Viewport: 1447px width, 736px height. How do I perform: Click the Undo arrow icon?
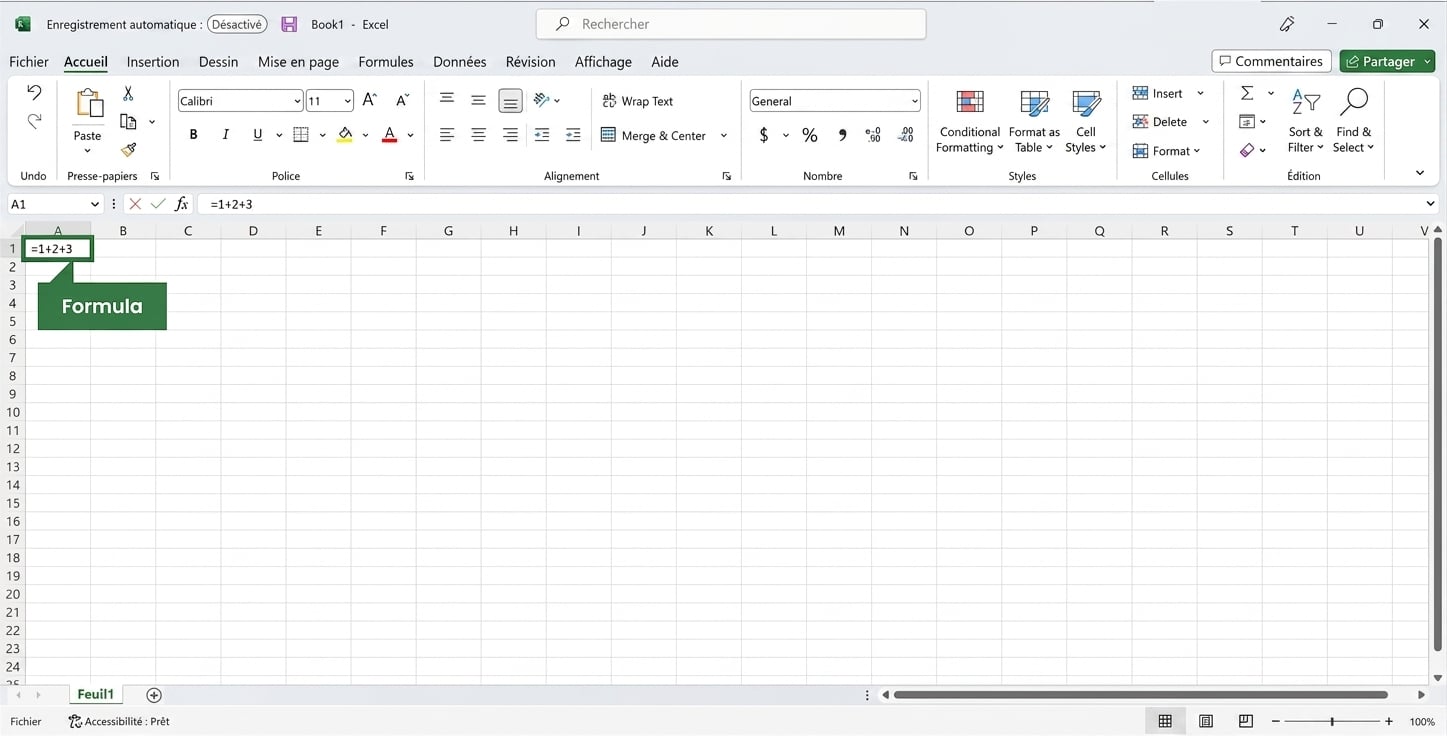pos(34,93)
